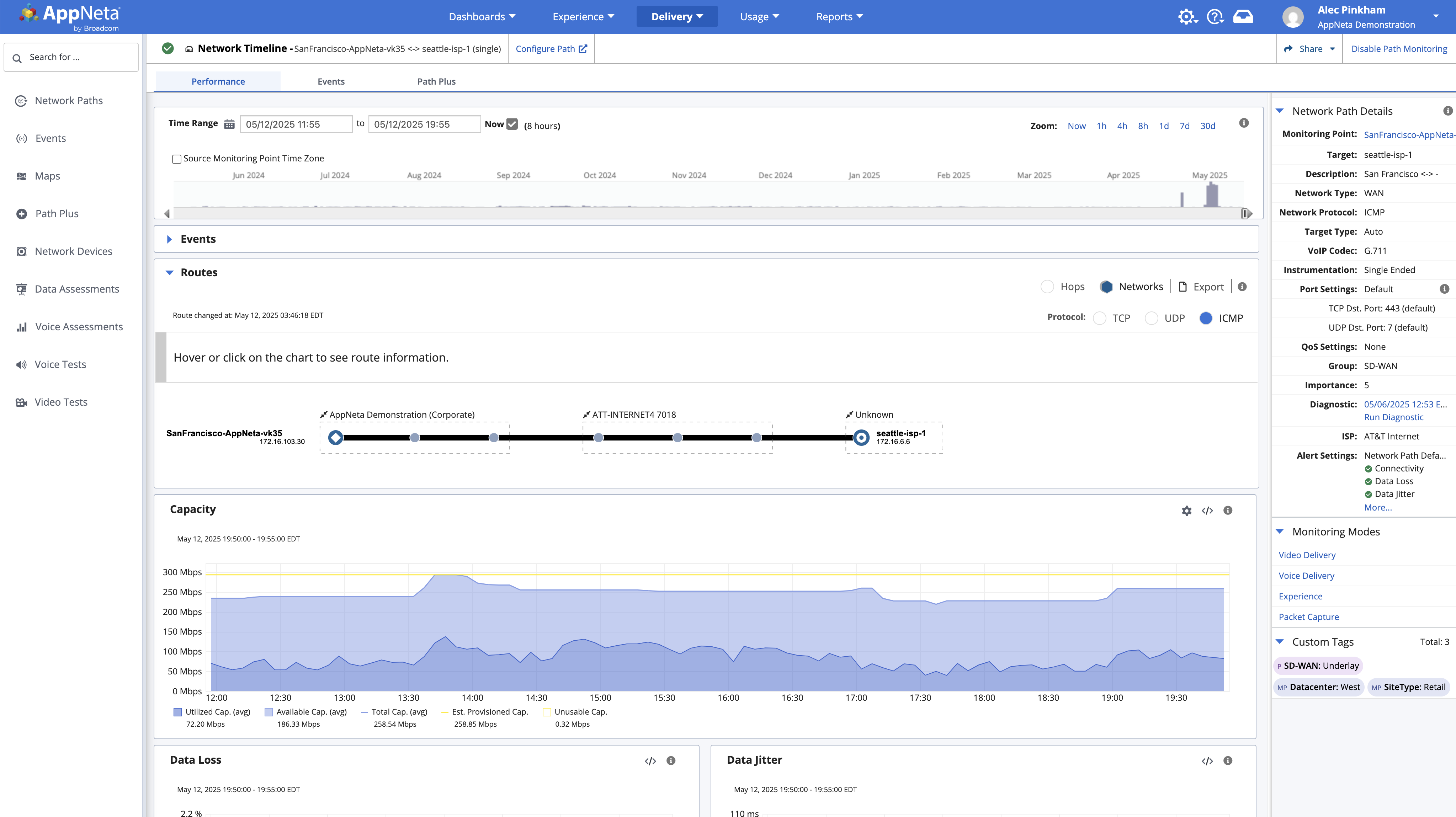The height and width of the screenshot is (817, 1456).
Task: Click the Port Settings info icon
Action: (x=1444, y=289)
